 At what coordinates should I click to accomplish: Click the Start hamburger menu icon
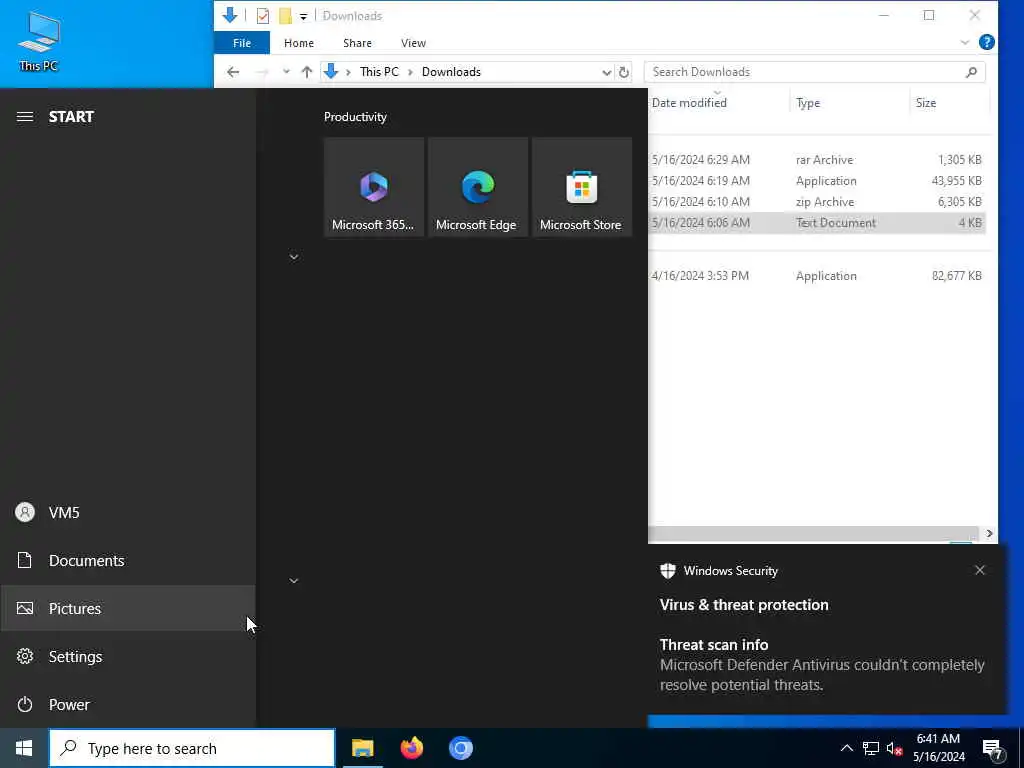point(25,117)
